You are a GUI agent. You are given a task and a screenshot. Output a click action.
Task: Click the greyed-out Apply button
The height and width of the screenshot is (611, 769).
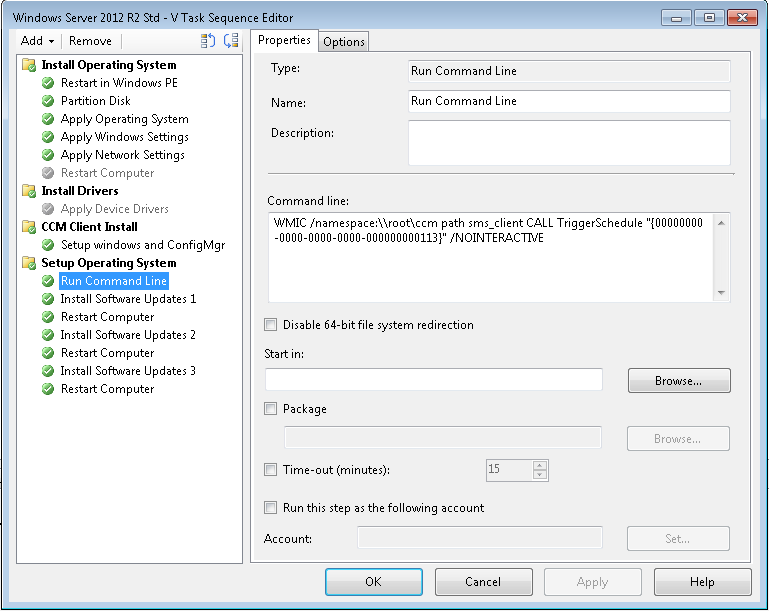pos(592,582)
